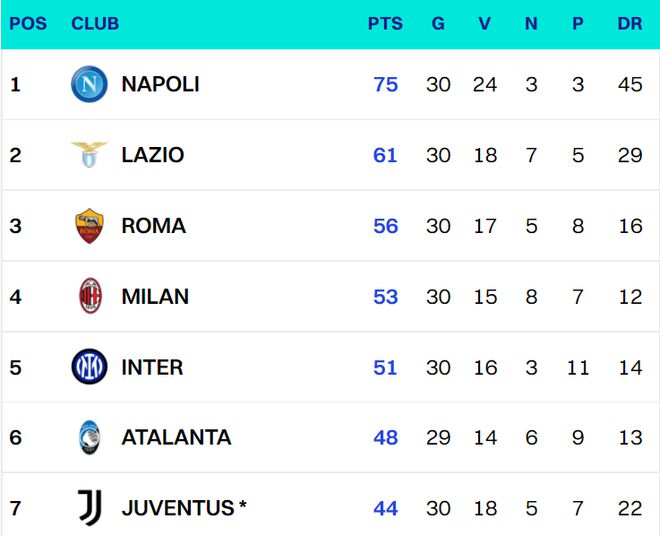660x536 pixels.
Task: Open the ATALANTA team page link
Action: pos(176,437)
